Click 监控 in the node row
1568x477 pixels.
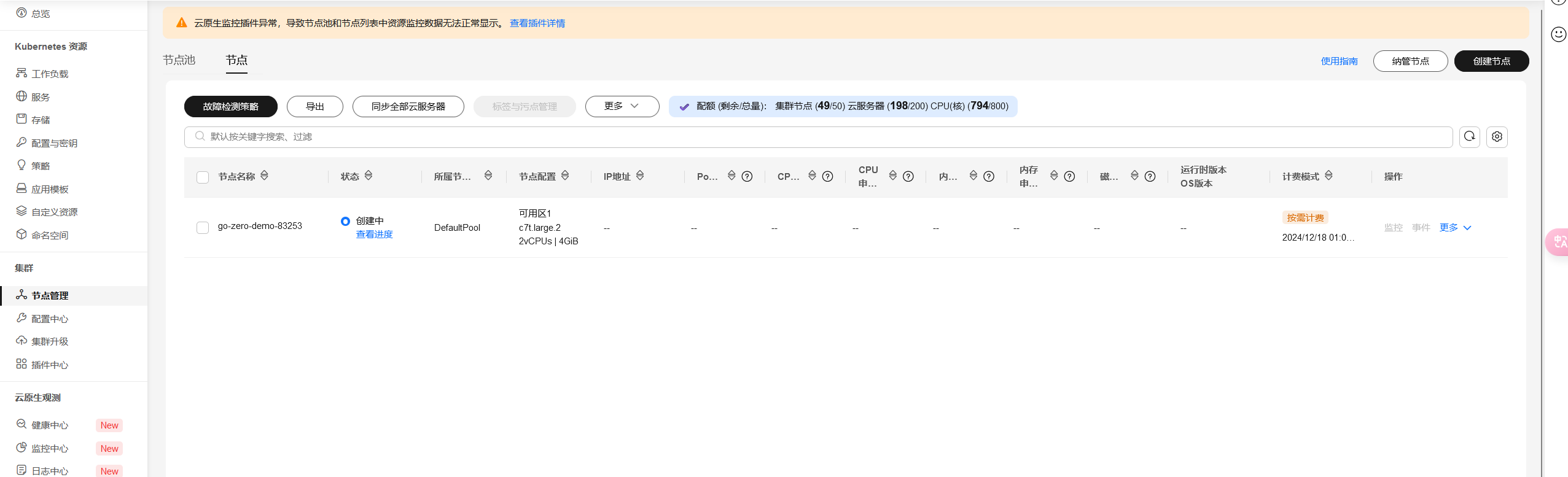1394,228
